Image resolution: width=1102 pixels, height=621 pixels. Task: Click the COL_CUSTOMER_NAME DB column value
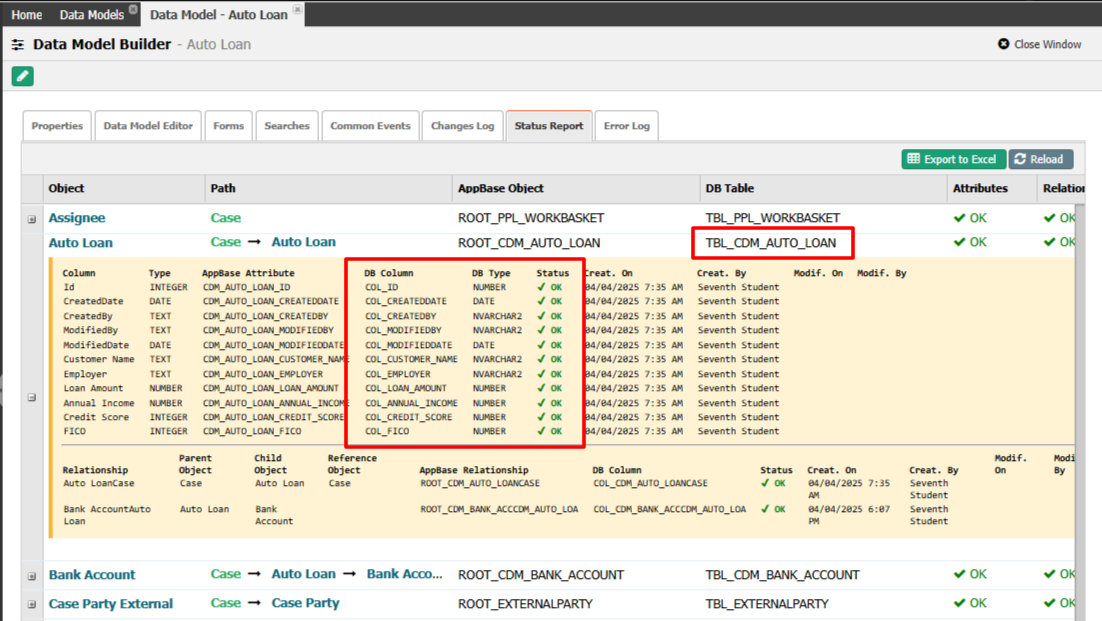click(411, 359)
